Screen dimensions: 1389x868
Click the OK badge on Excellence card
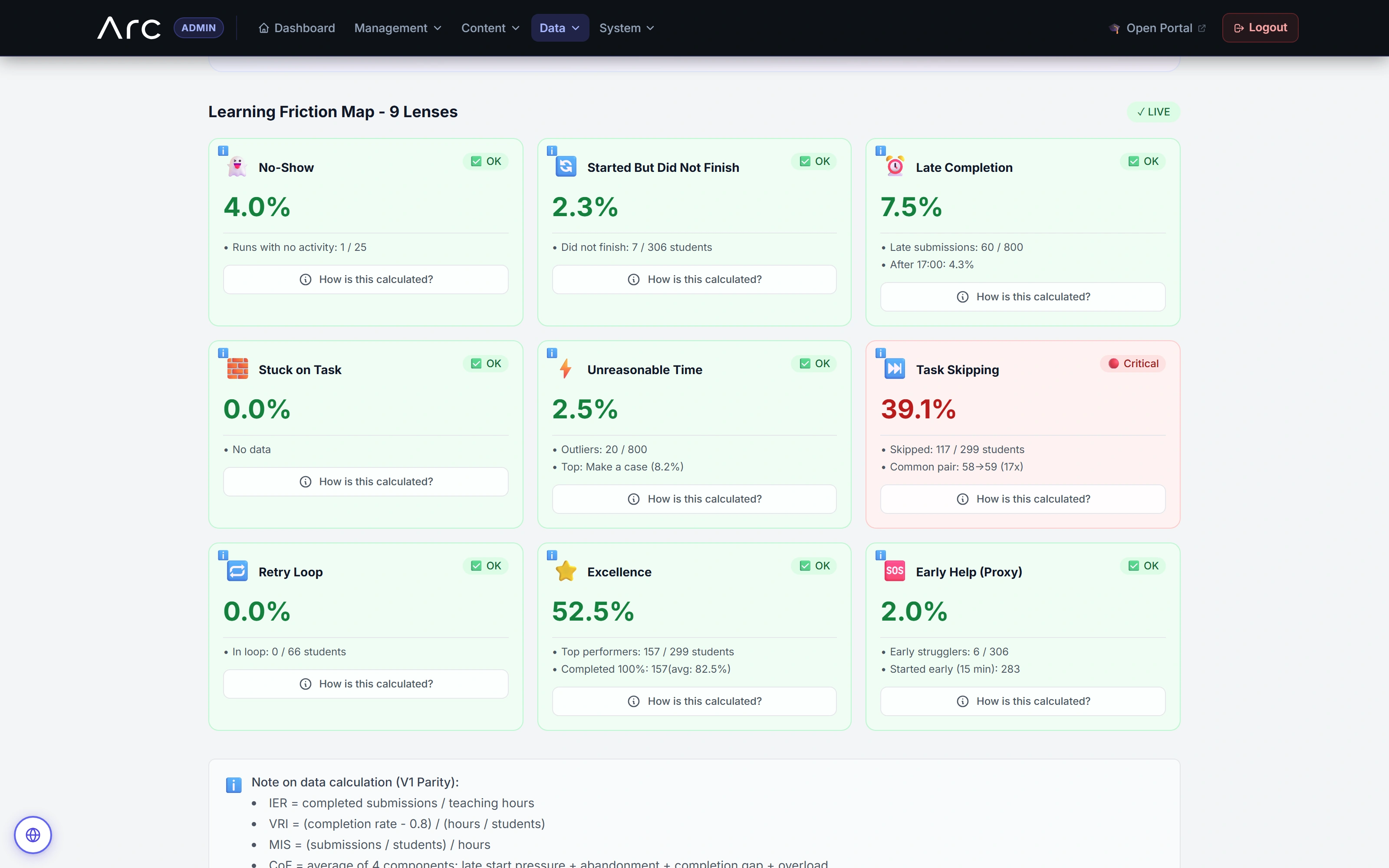pos(814,566)
